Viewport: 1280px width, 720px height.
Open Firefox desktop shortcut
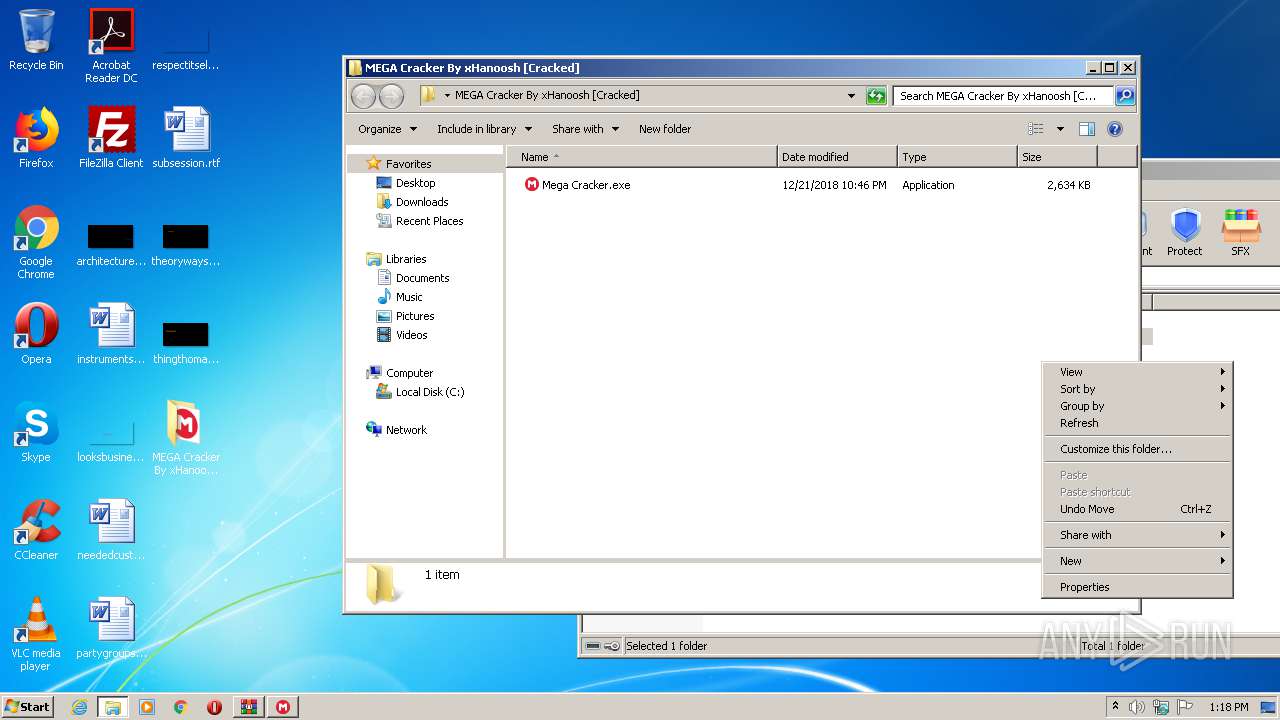point(36,138)
